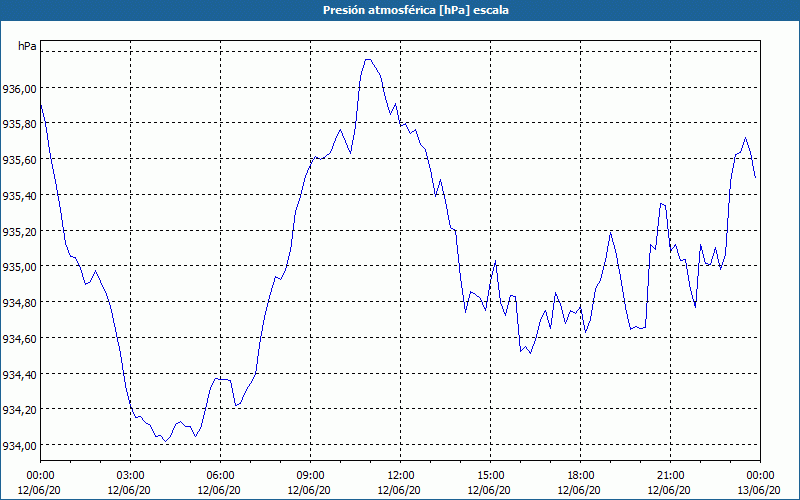Screen dimensions: 800x500
Task: Click the 12/06/20 date under 06:00
Action: tap(219, 490)
